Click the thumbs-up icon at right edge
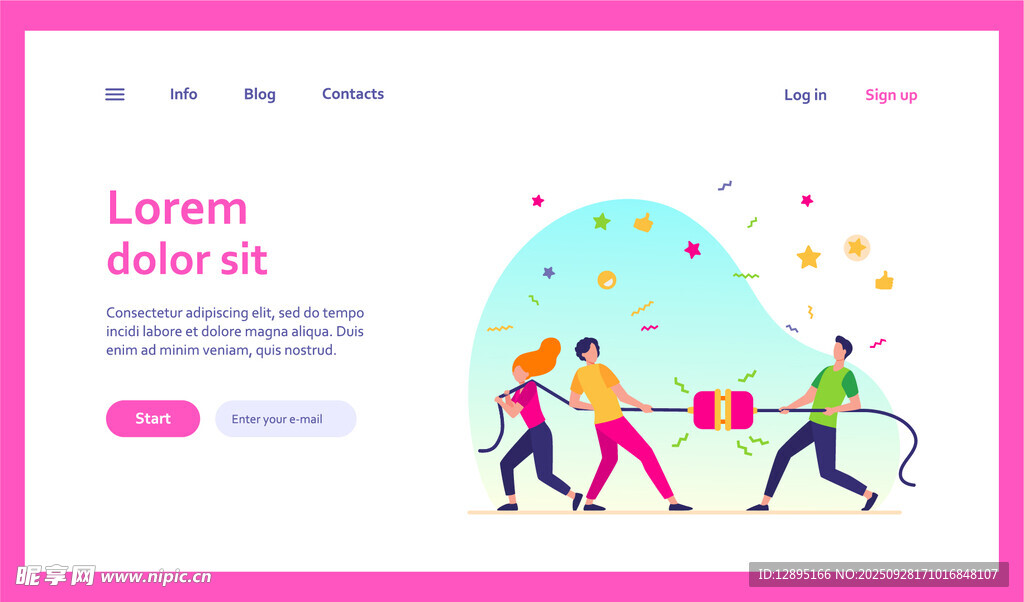This screenshot has width=1024, height=602. coord(884,280)
